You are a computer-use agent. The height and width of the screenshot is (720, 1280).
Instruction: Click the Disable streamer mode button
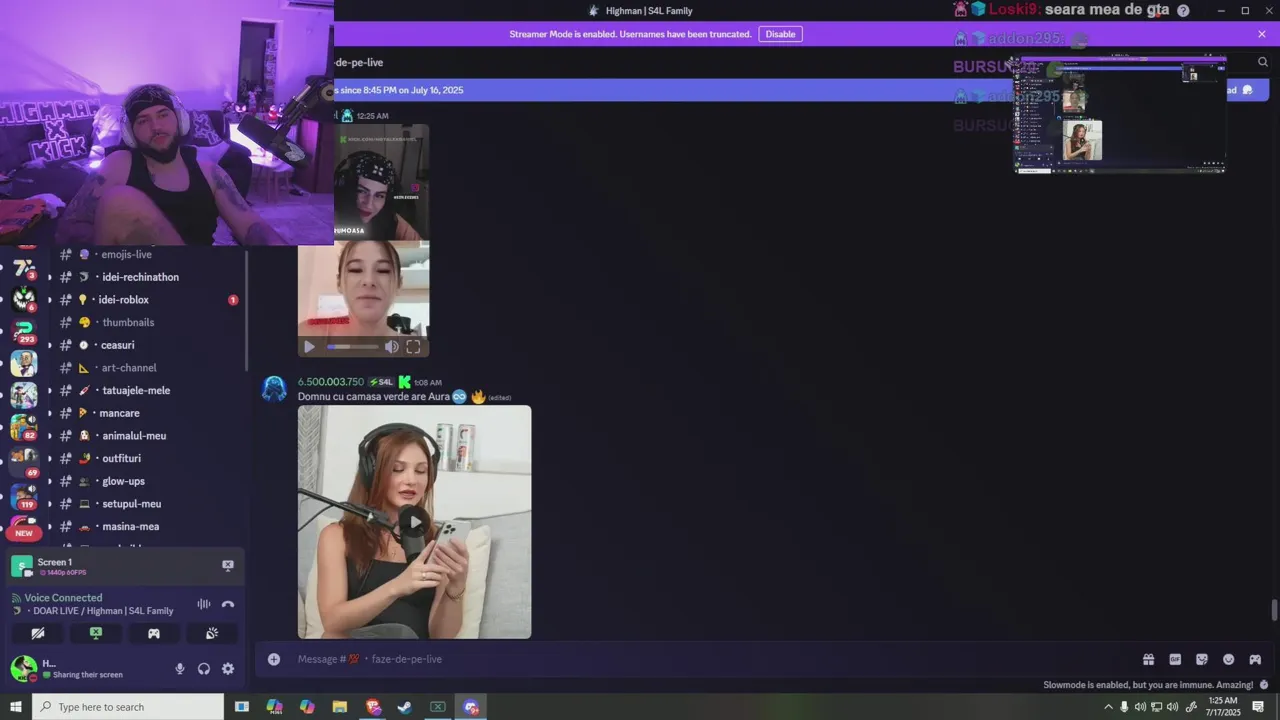coord(780,34)
